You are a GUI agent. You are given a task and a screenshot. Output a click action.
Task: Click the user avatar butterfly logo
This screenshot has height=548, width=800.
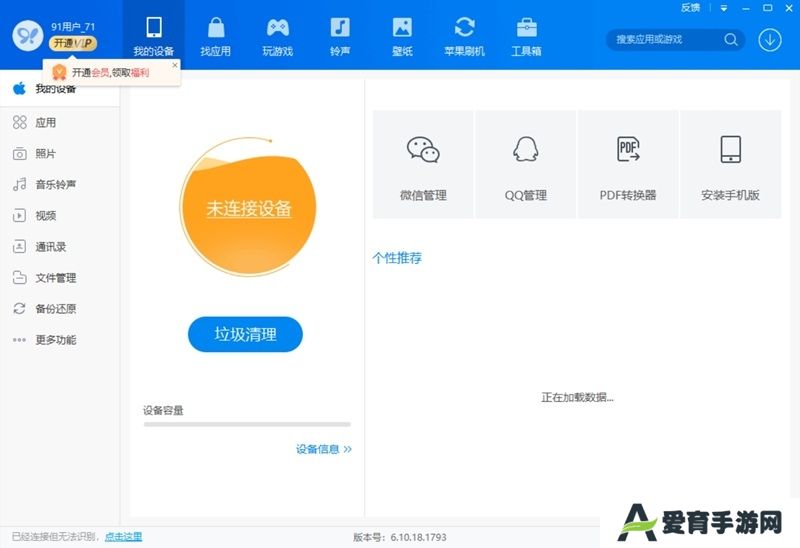click(28, 36)
